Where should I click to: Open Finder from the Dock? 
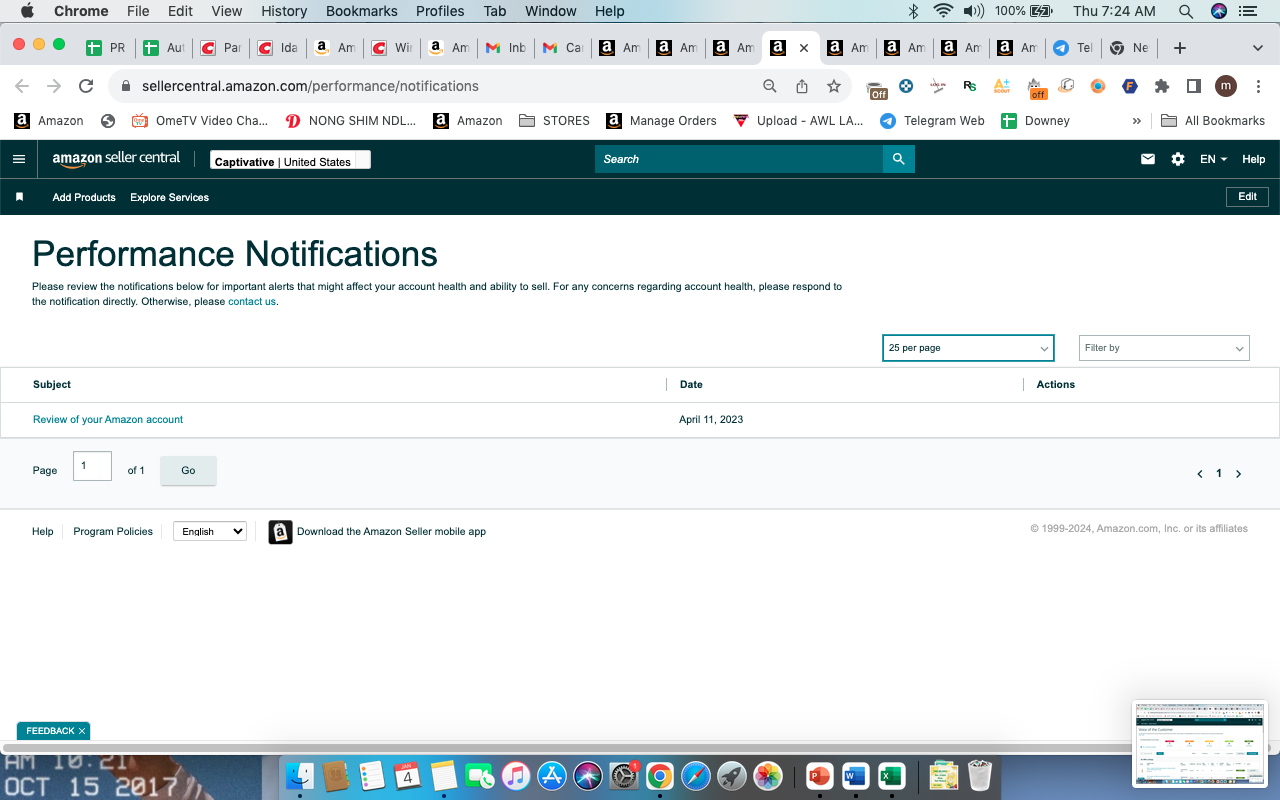pyautogui.click(x=300, y=775)
